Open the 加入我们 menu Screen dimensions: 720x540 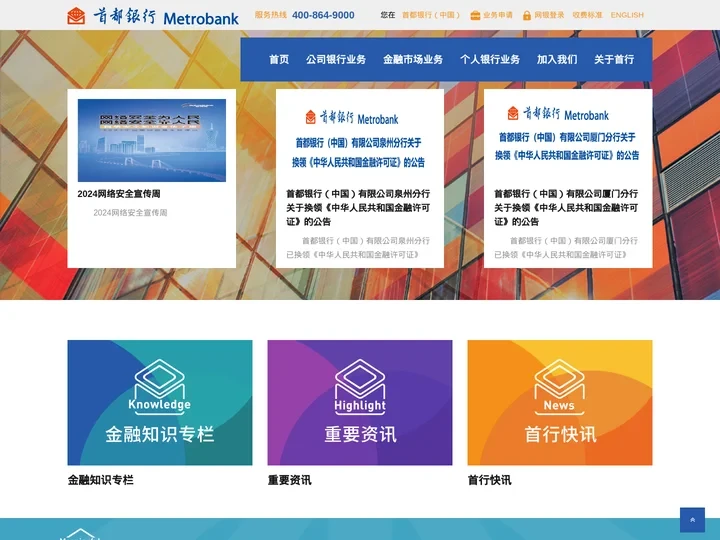pyautogui.click(x=557, y=59)
